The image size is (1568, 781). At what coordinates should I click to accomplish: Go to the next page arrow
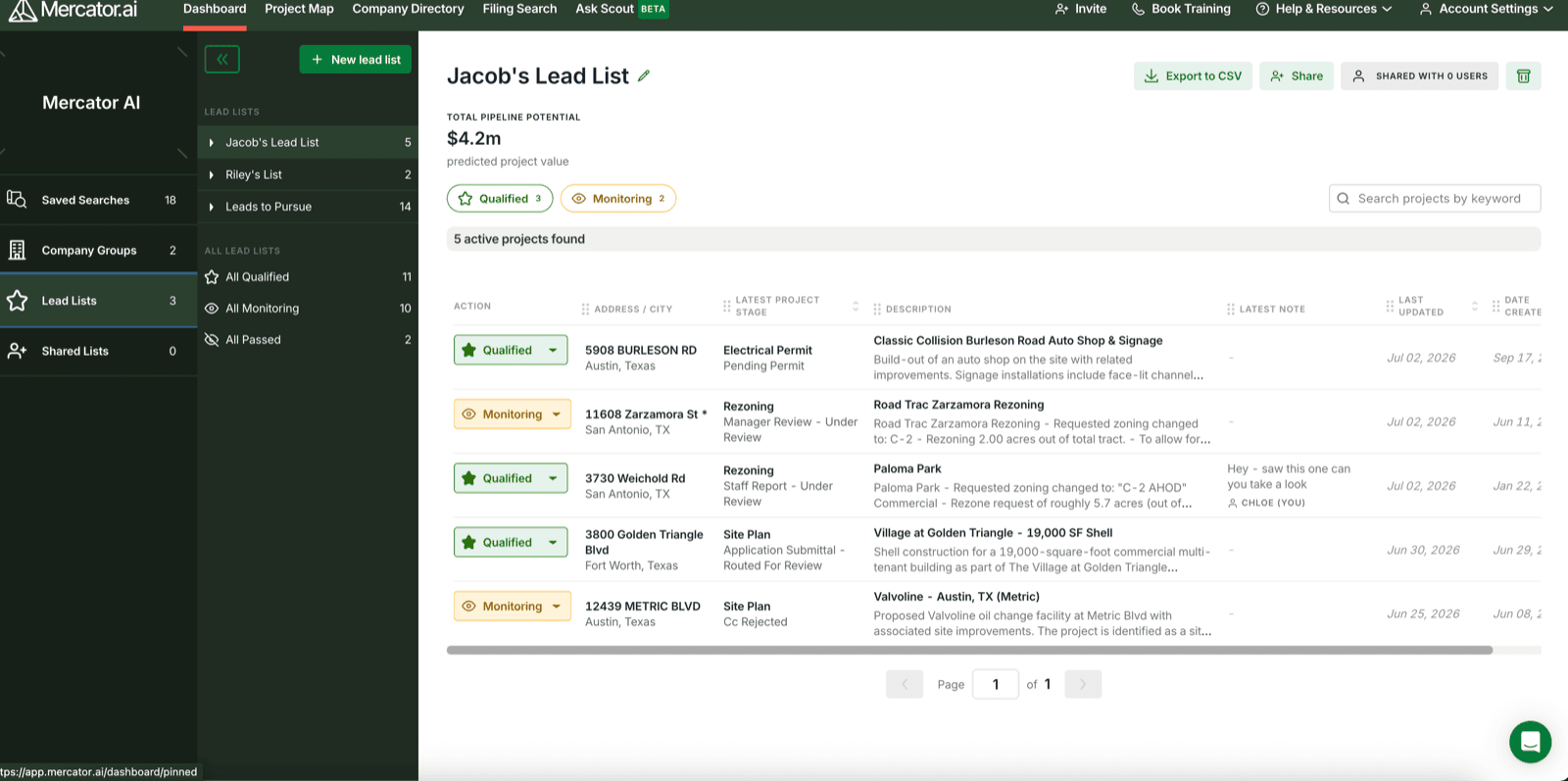(1083, 684)
